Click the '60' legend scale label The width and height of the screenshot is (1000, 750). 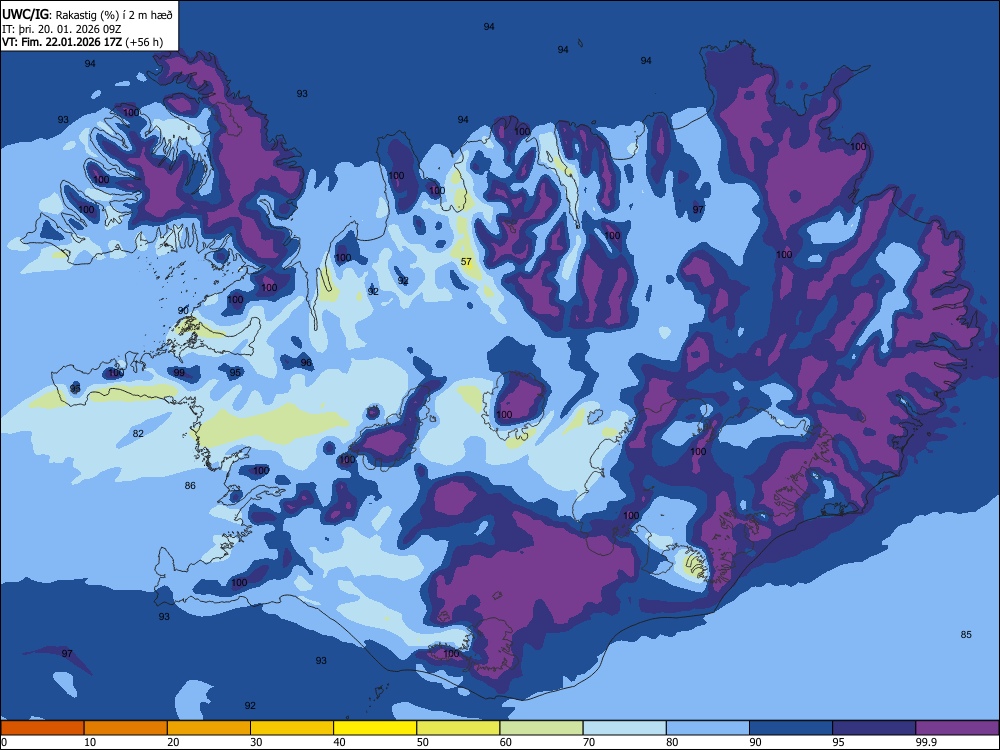pos(506,742)
